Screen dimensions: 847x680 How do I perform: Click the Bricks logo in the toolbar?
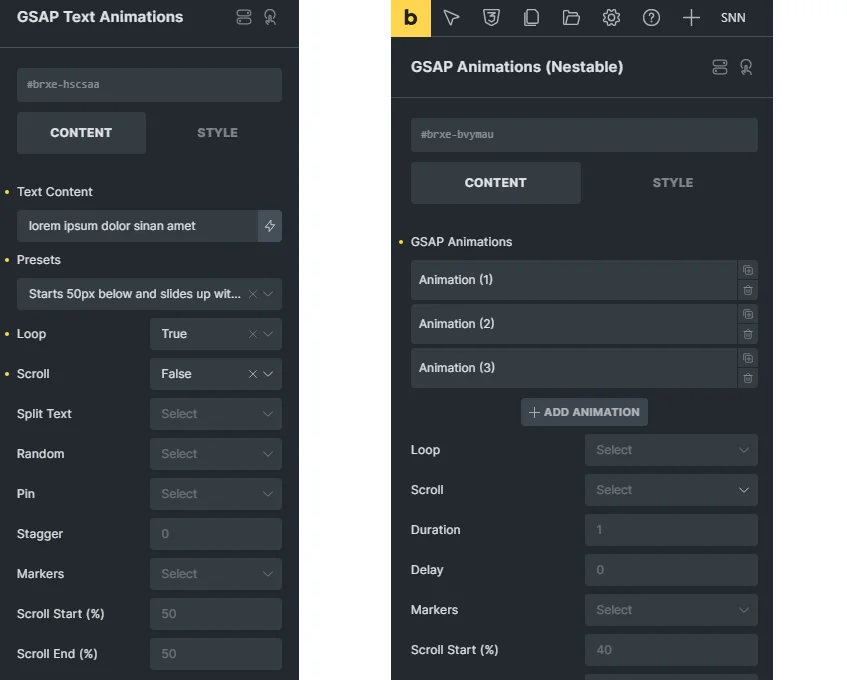pyautogui.click(x=410, y=18)
